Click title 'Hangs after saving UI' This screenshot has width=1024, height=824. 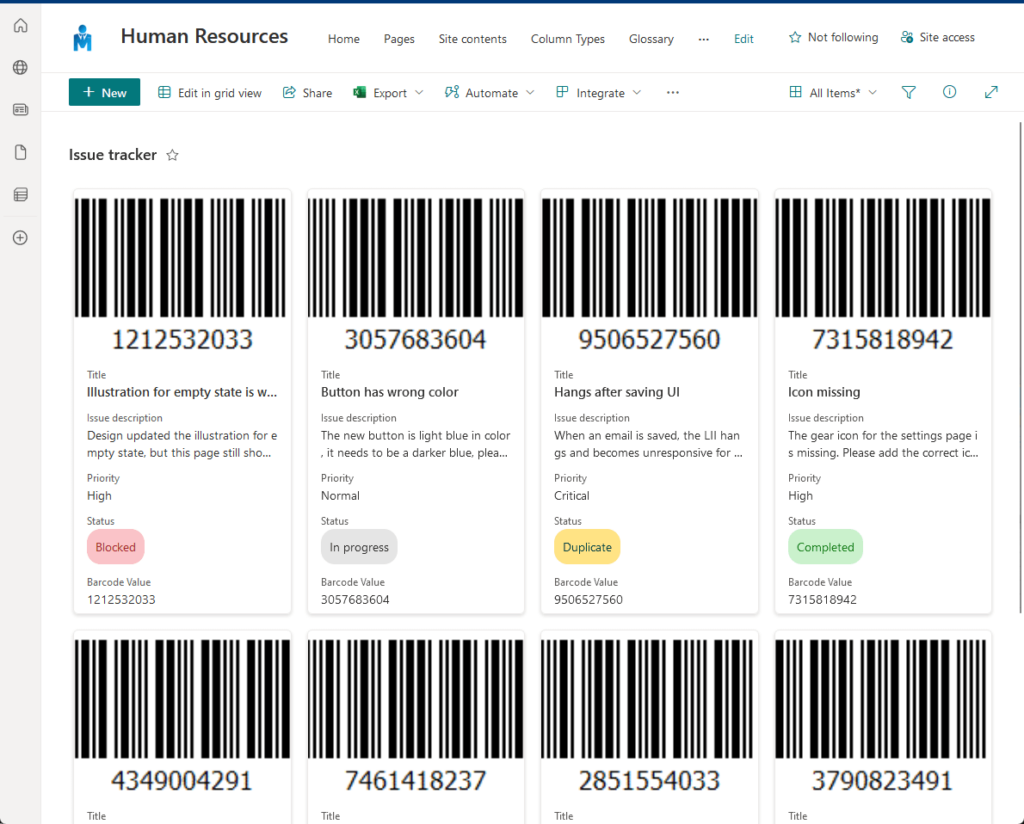point(616,392)
